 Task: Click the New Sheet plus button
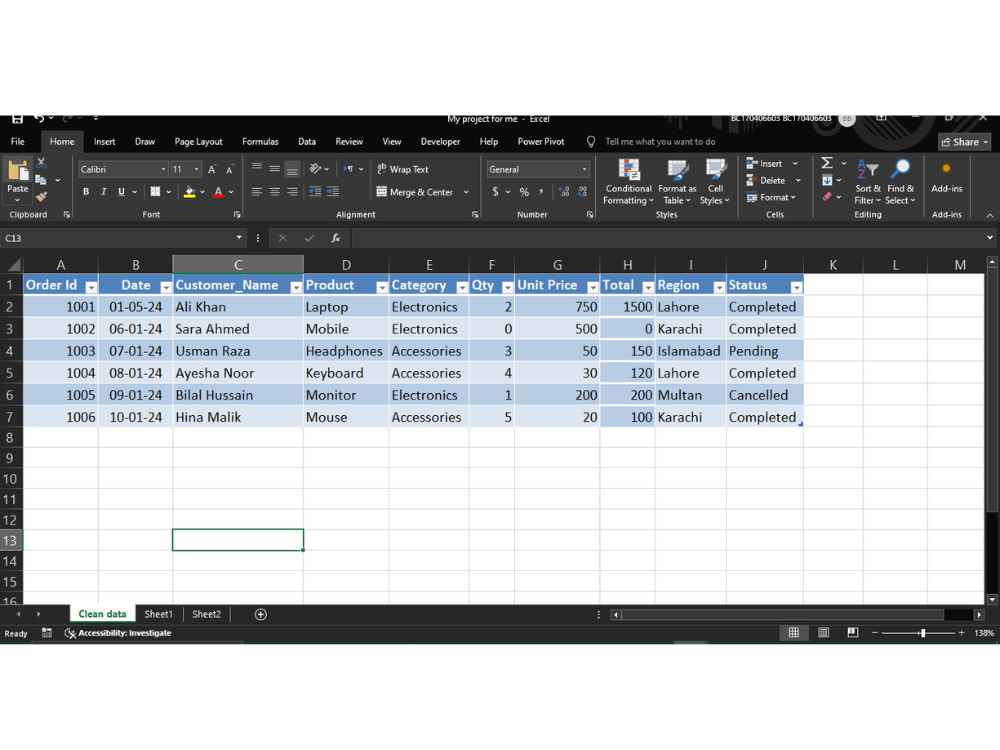261,614
